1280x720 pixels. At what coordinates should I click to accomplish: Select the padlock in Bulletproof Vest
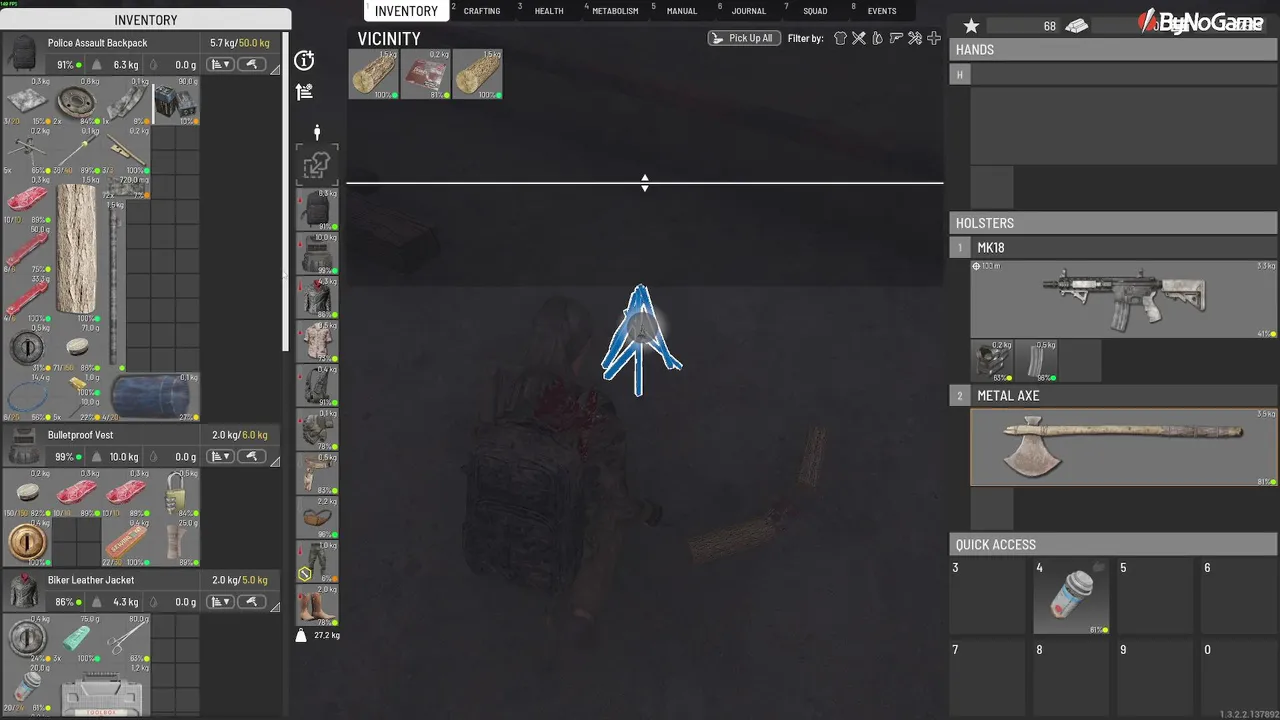point(176,492)
